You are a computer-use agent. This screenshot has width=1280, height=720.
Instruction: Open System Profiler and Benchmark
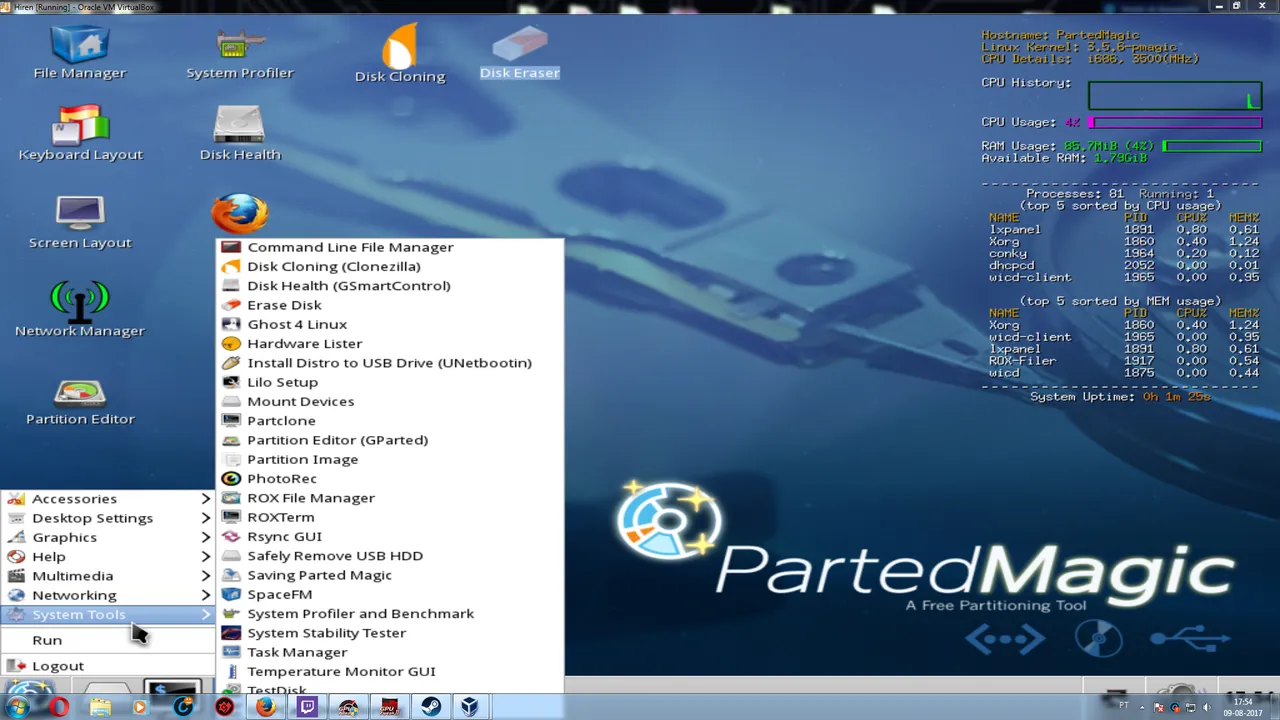[x=390, y=614]
